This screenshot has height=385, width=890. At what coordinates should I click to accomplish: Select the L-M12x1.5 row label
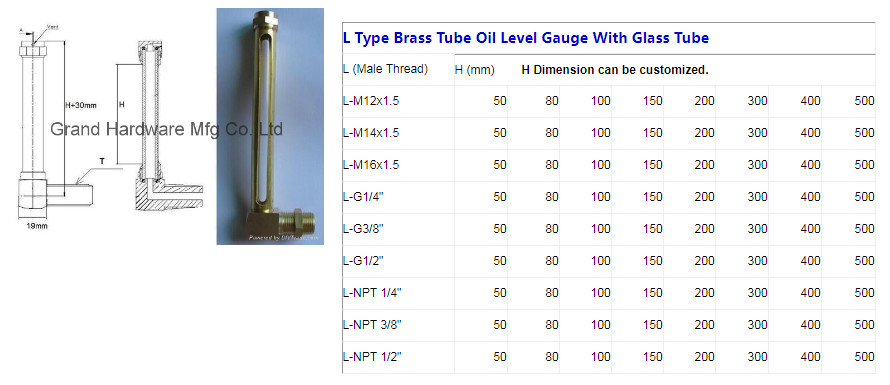371,101
